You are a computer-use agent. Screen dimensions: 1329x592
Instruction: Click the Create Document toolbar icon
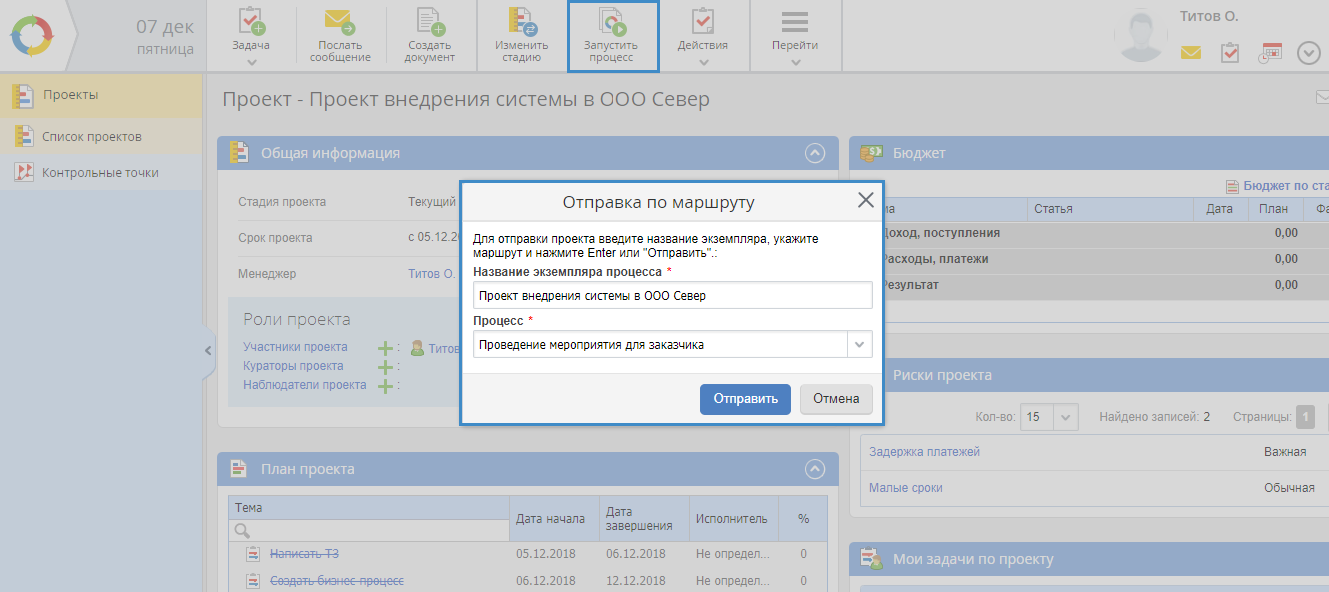point(429,22)
